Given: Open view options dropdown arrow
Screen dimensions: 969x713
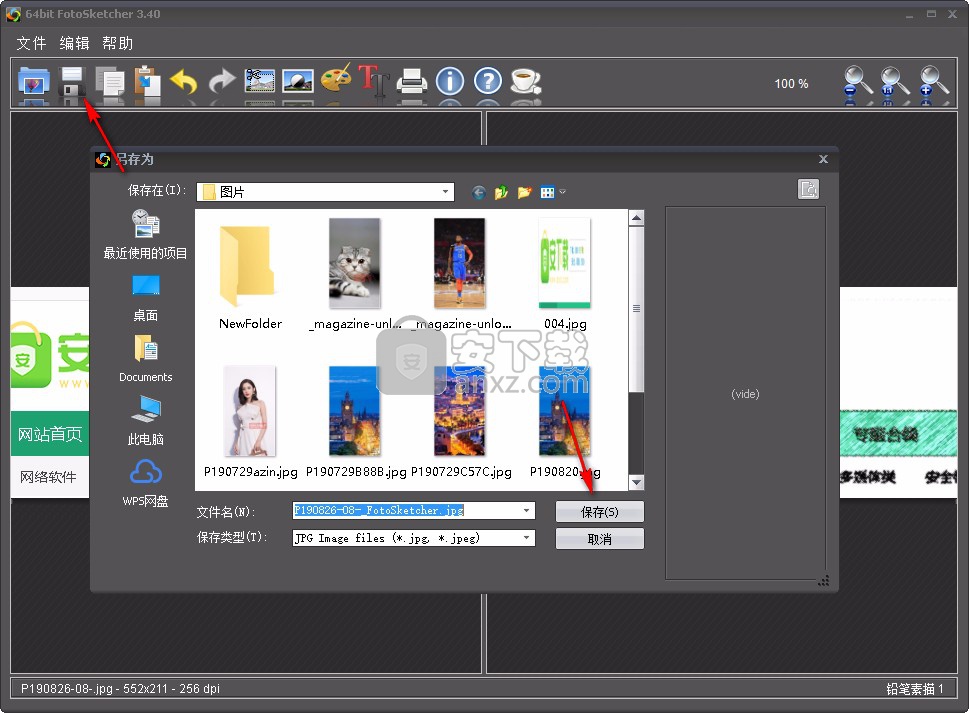Looking at the screenshot, I should pos(562,193).
